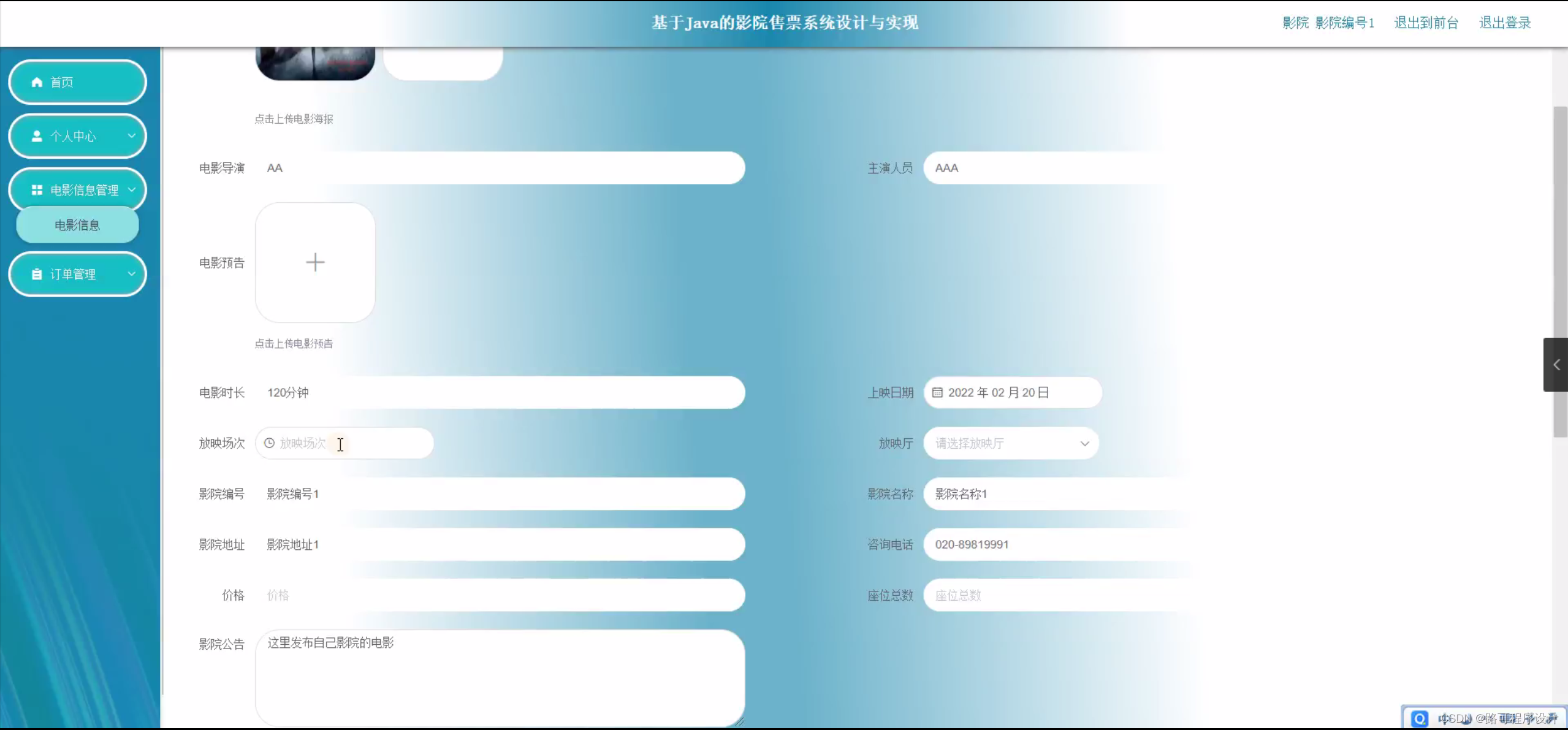Click the clipboard icon for 订单管理
This screenshot has width=1568, height=730.
tap(37, 274)
